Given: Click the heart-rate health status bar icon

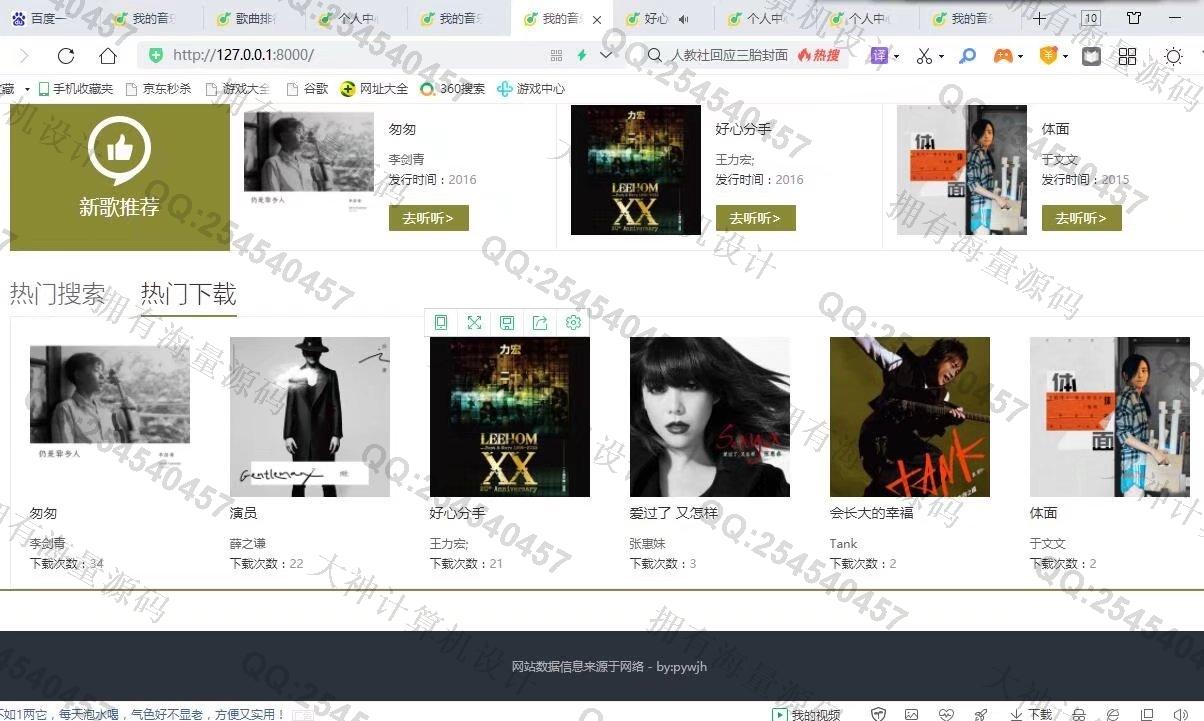Looking at the screenshot, I should point(946,714).
